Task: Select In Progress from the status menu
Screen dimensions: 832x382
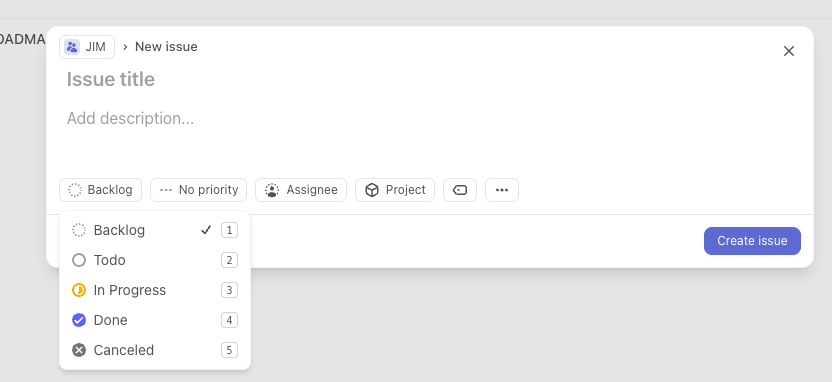Action: pos(155,290)
